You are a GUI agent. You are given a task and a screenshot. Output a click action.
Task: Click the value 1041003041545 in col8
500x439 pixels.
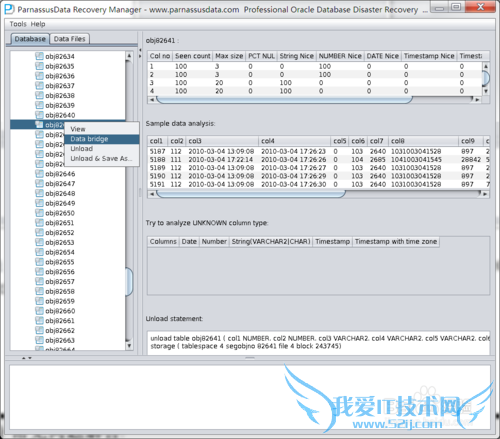pos(416,160)
